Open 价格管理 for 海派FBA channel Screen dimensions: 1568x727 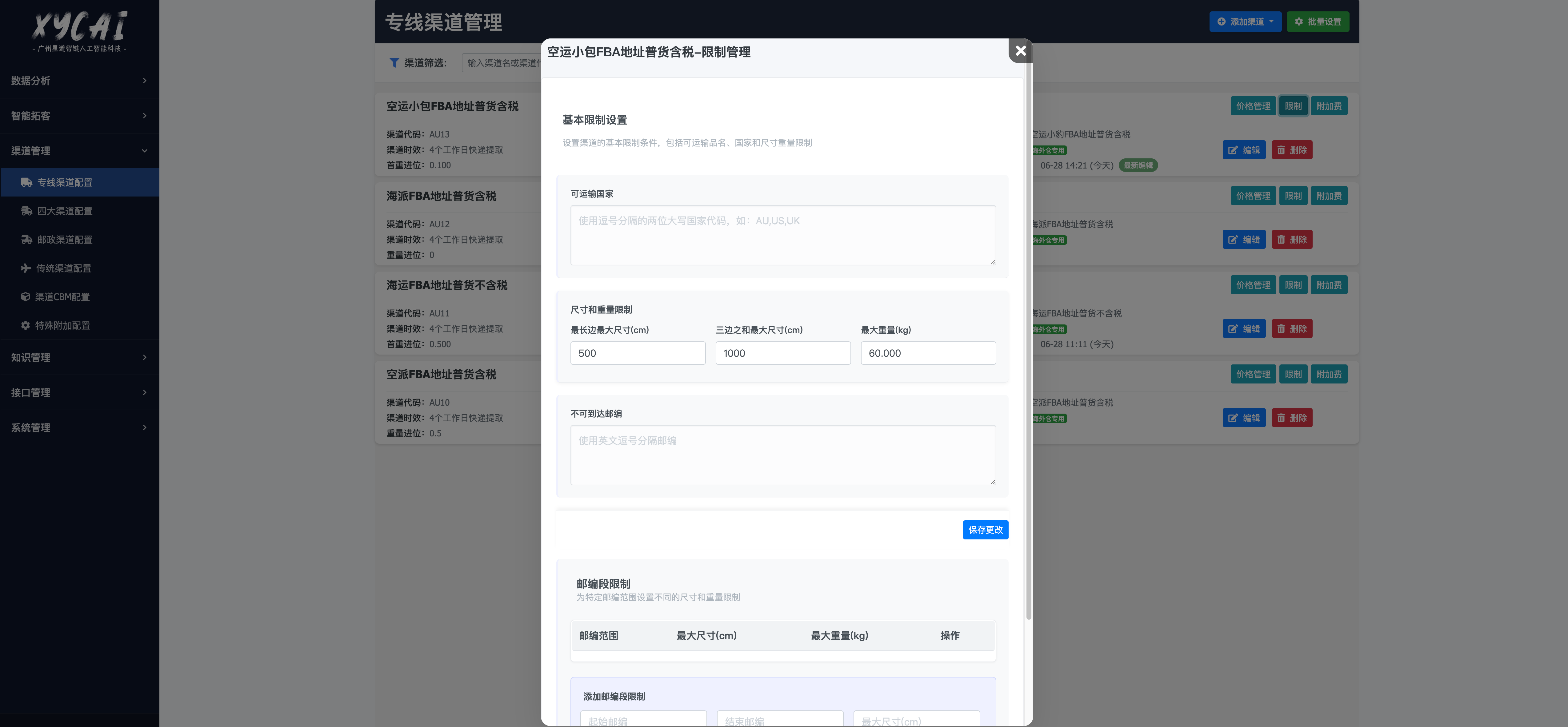1253,196
